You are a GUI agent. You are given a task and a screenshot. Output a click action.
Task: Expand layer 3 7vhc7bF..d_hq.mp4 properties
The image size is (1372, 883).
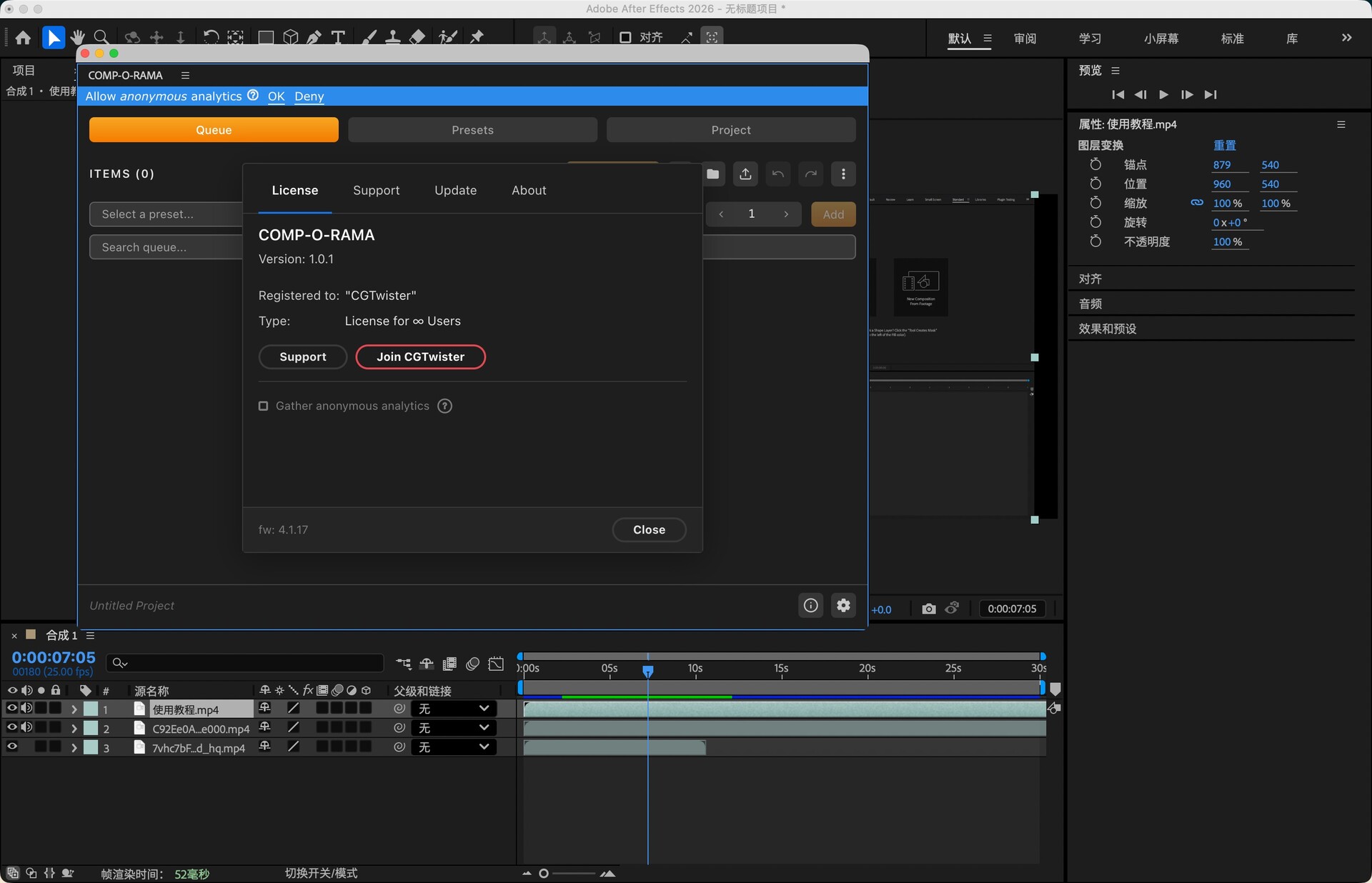tap(74, 748)
